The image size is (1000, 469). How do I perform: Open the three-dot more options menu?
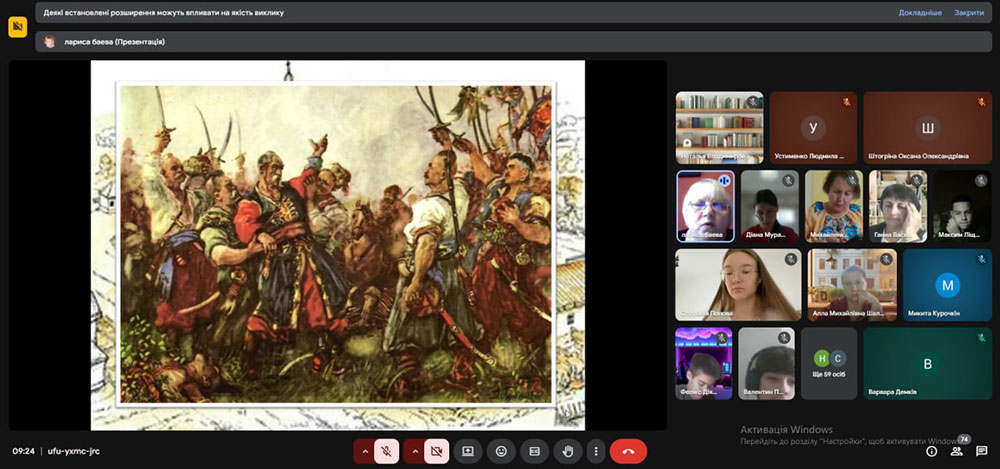point(596,451)
